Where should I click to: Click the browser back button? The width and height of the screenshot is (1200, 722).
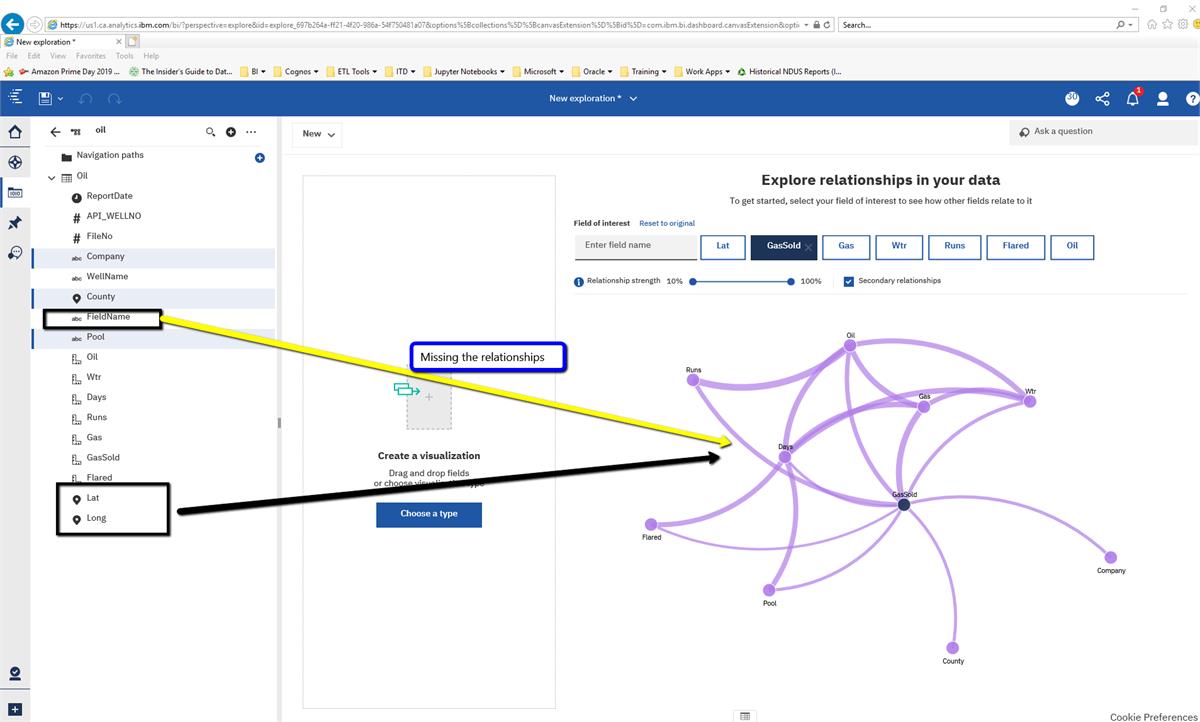pos(13,24)
